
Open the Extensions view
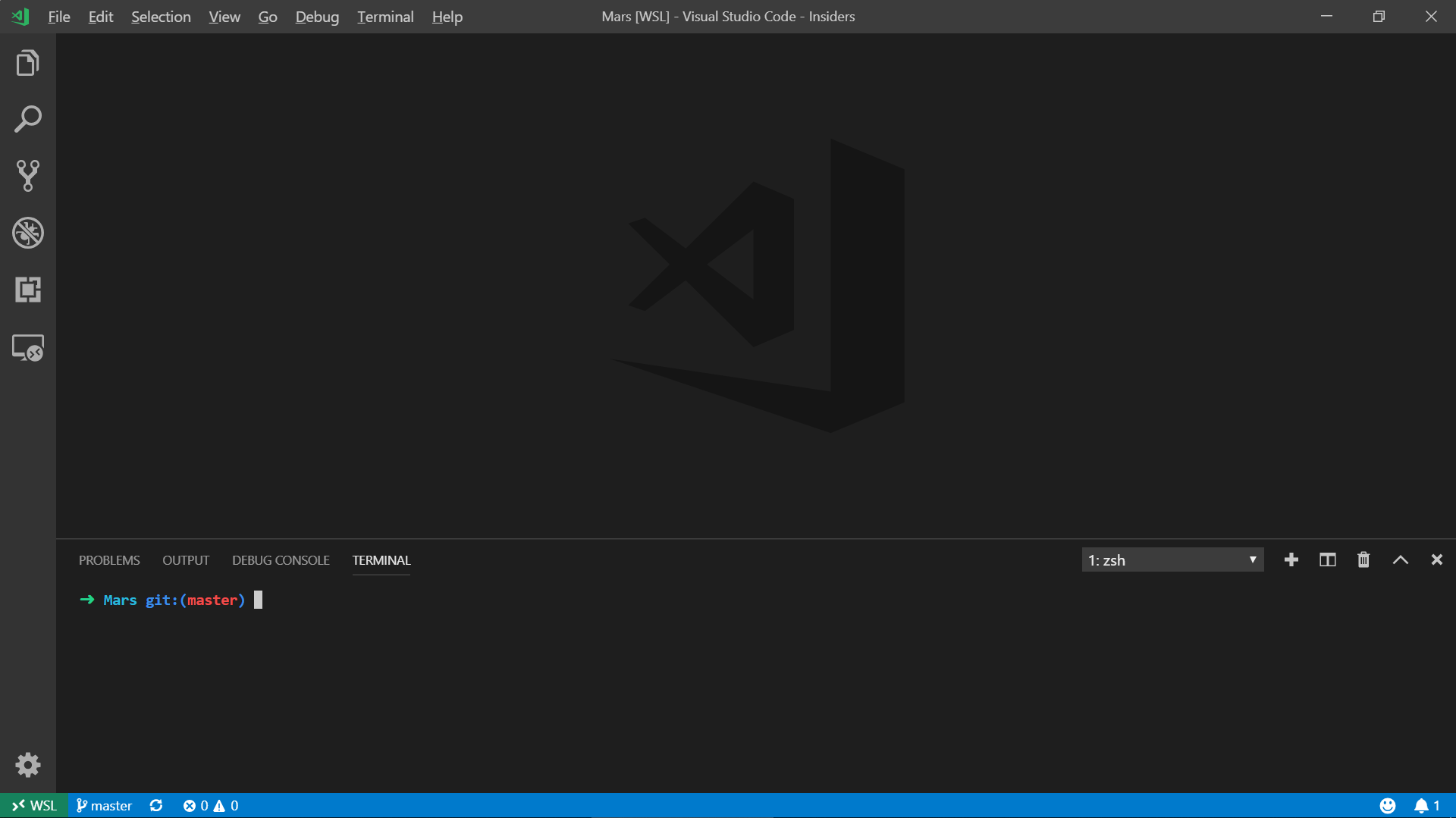tap(28, 290)
